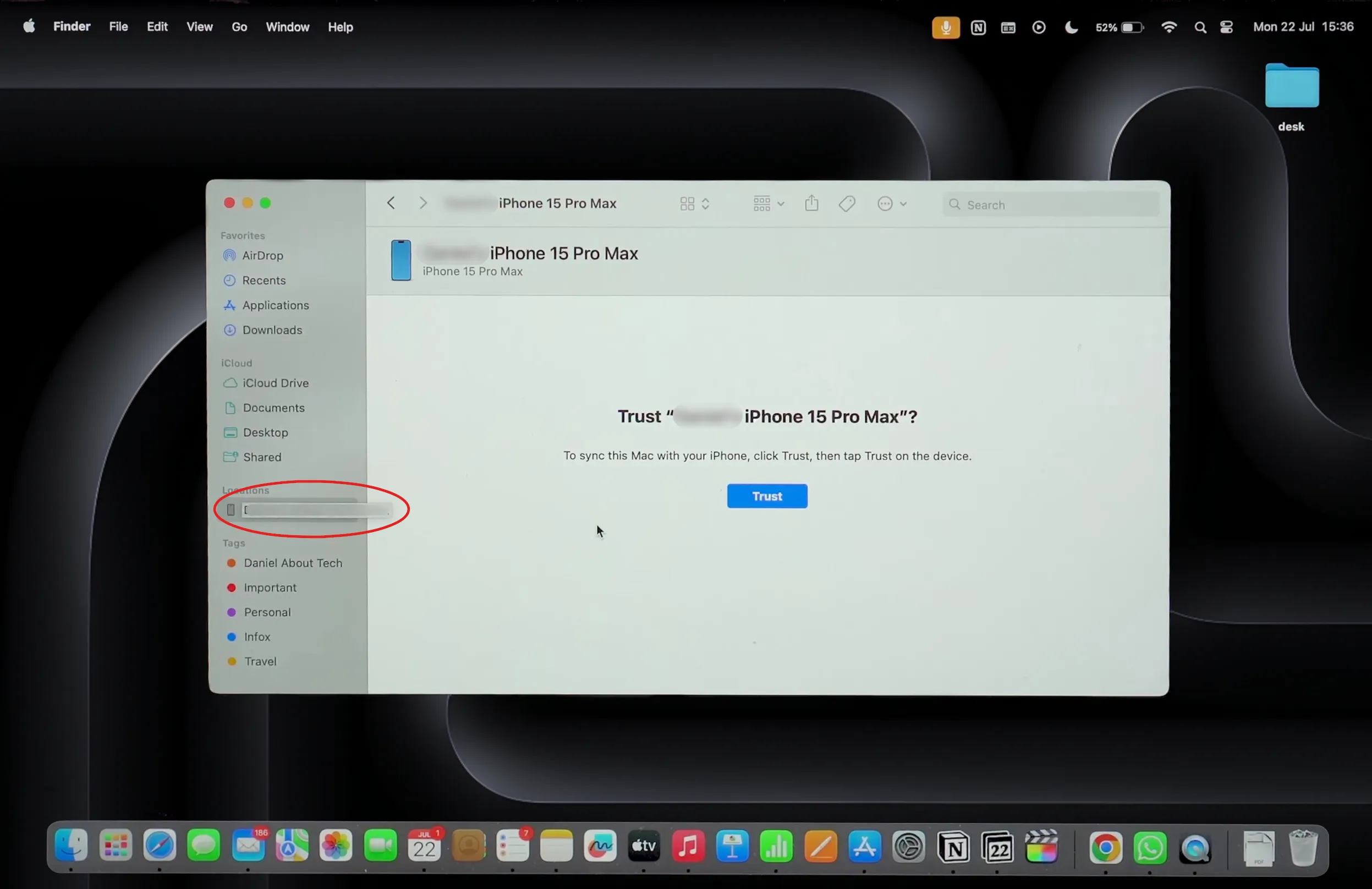The width and height of the screenshot is (1372, 889).
Task: Open iCloud Drive from the sidebar
Action: [275, 383]
